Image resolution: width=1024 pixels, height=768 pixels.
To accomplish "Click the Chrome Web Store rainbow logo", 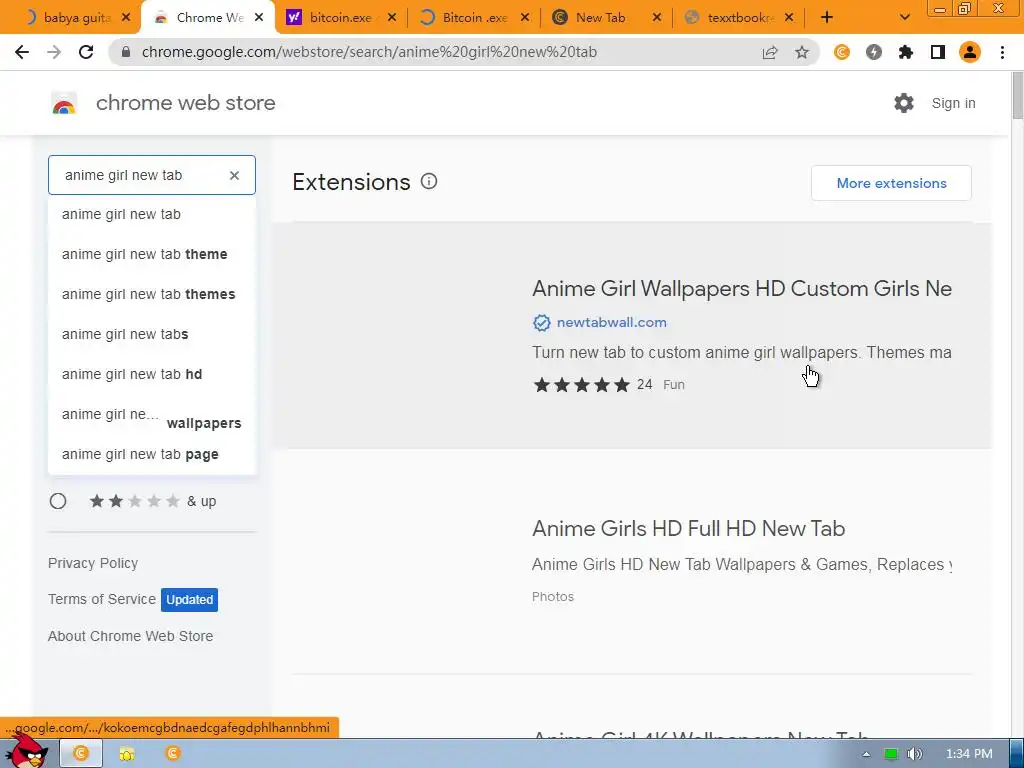I will tap(64, 103).
